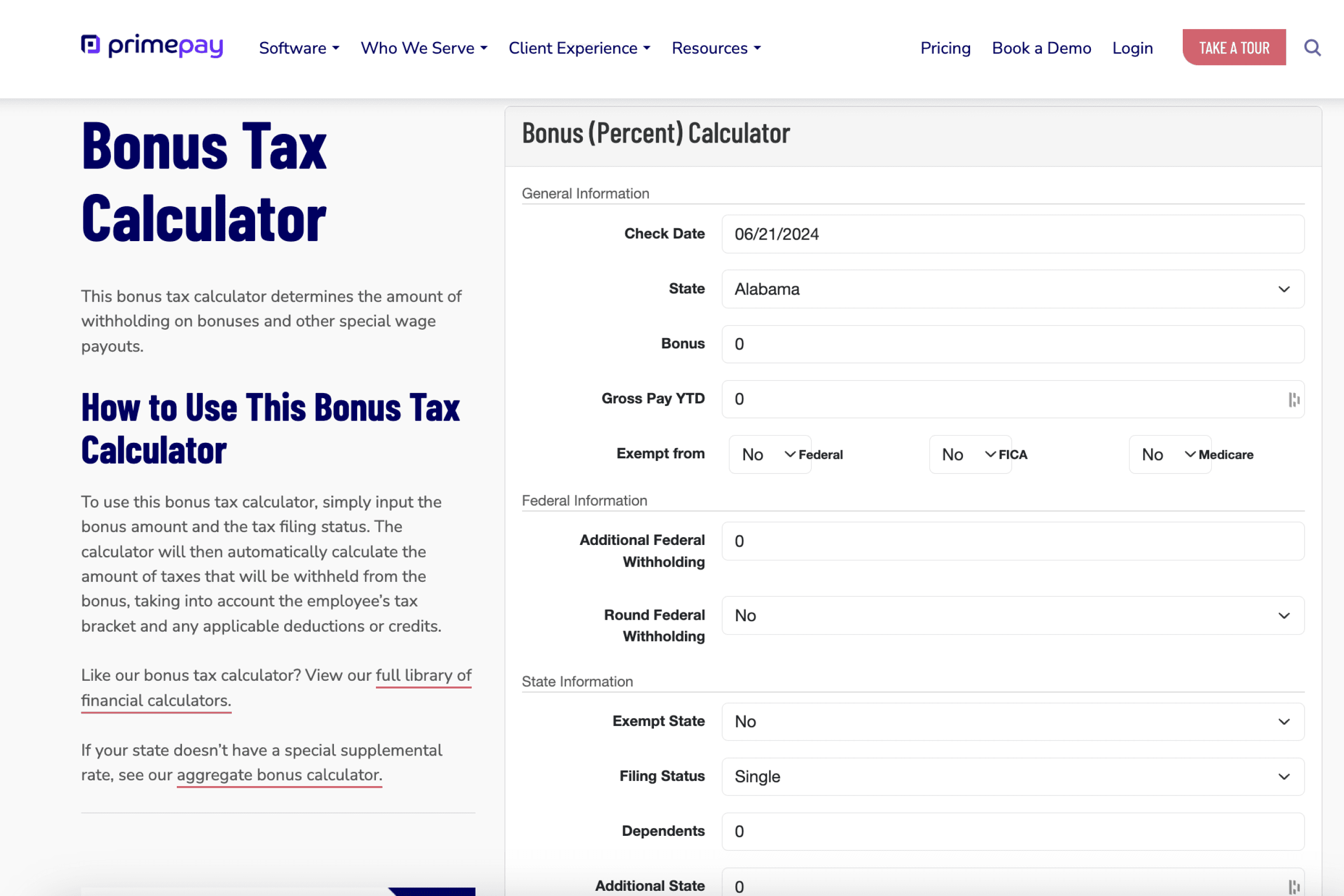Click the full library of financial calculators link
The width and height of the screenshot is (1344, 896).
point(276,687)
